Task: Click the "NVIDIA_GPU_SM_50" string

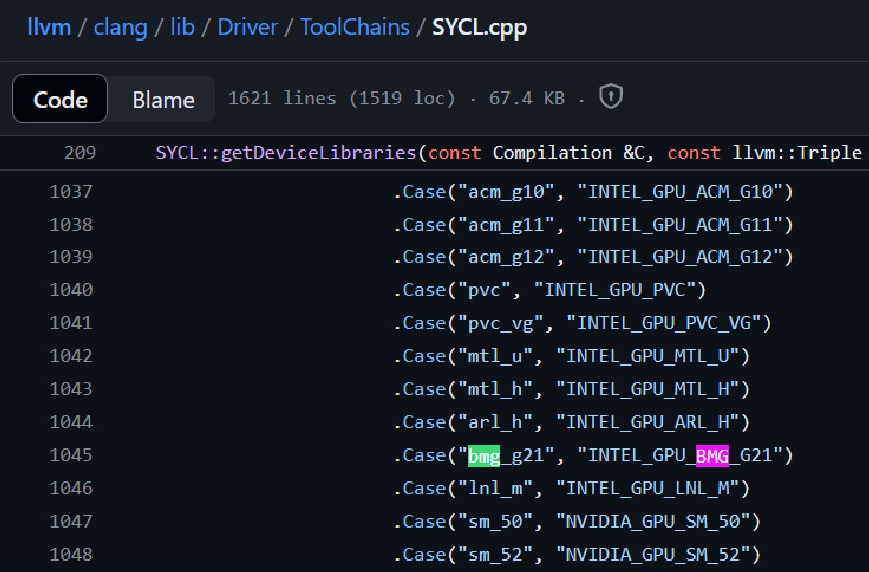Action: pos(658,522)
